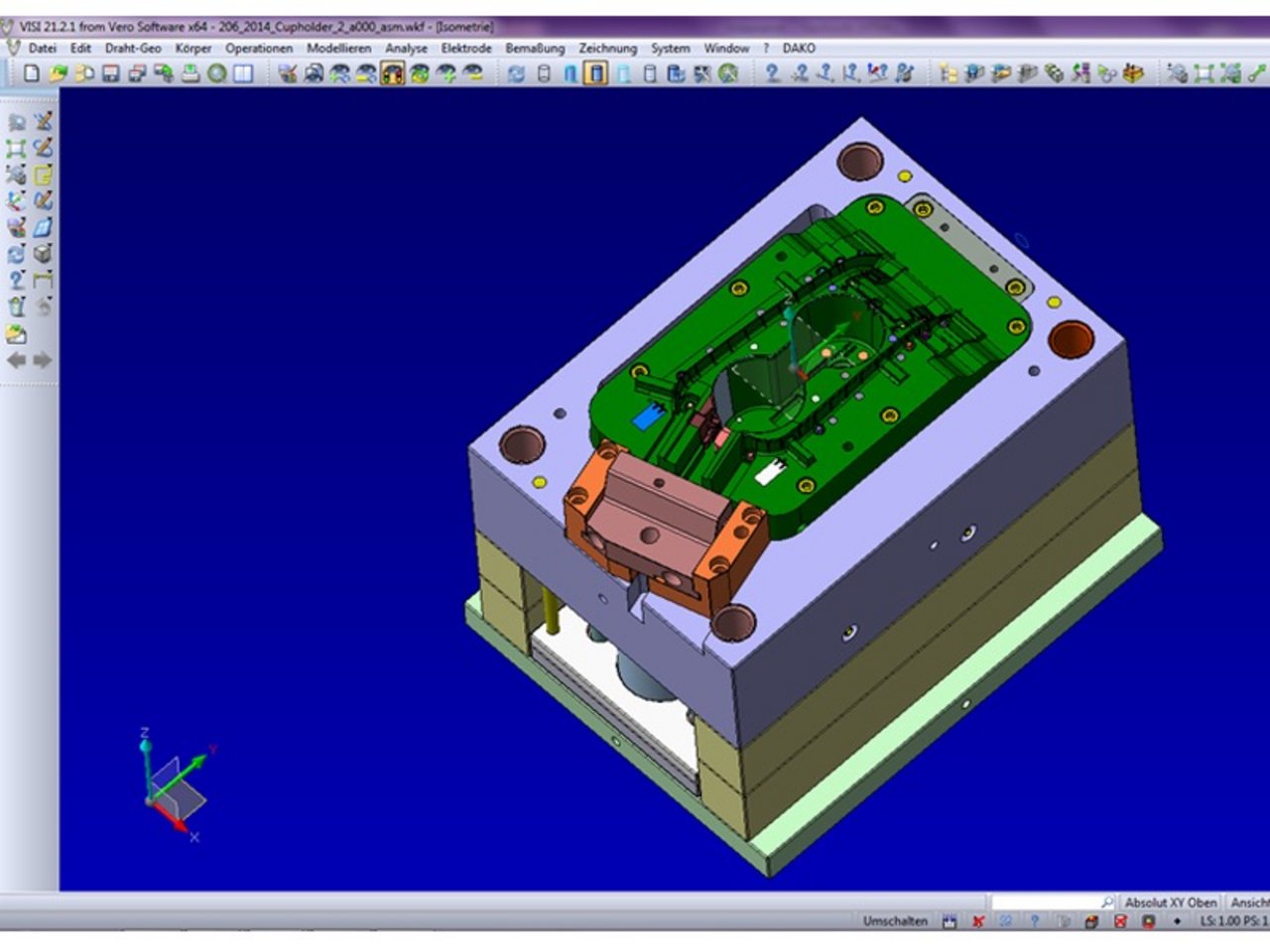This screenshot has height=952, width=1270.
Task: Open the Modellieren menu
Action: tap(338, 48)
